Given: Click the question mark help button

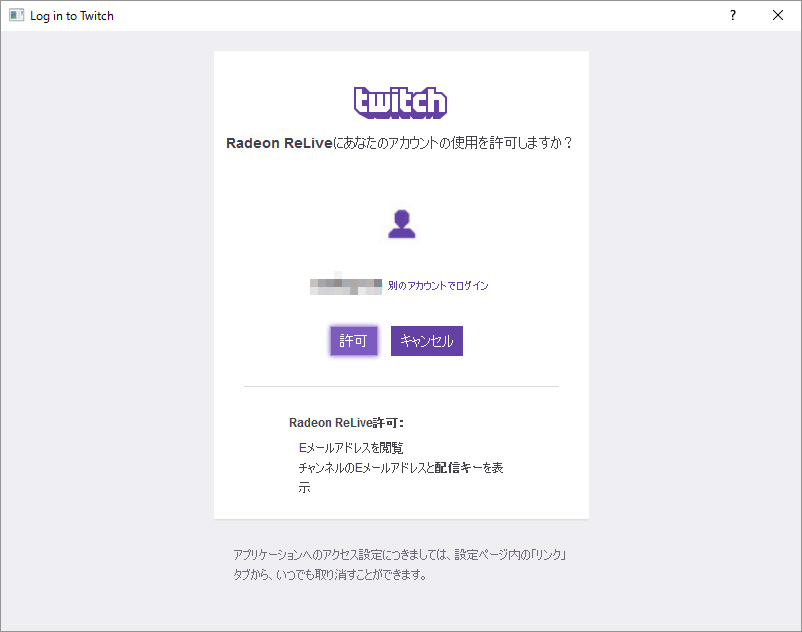Looking at the screenshot, I should [733, 16].
